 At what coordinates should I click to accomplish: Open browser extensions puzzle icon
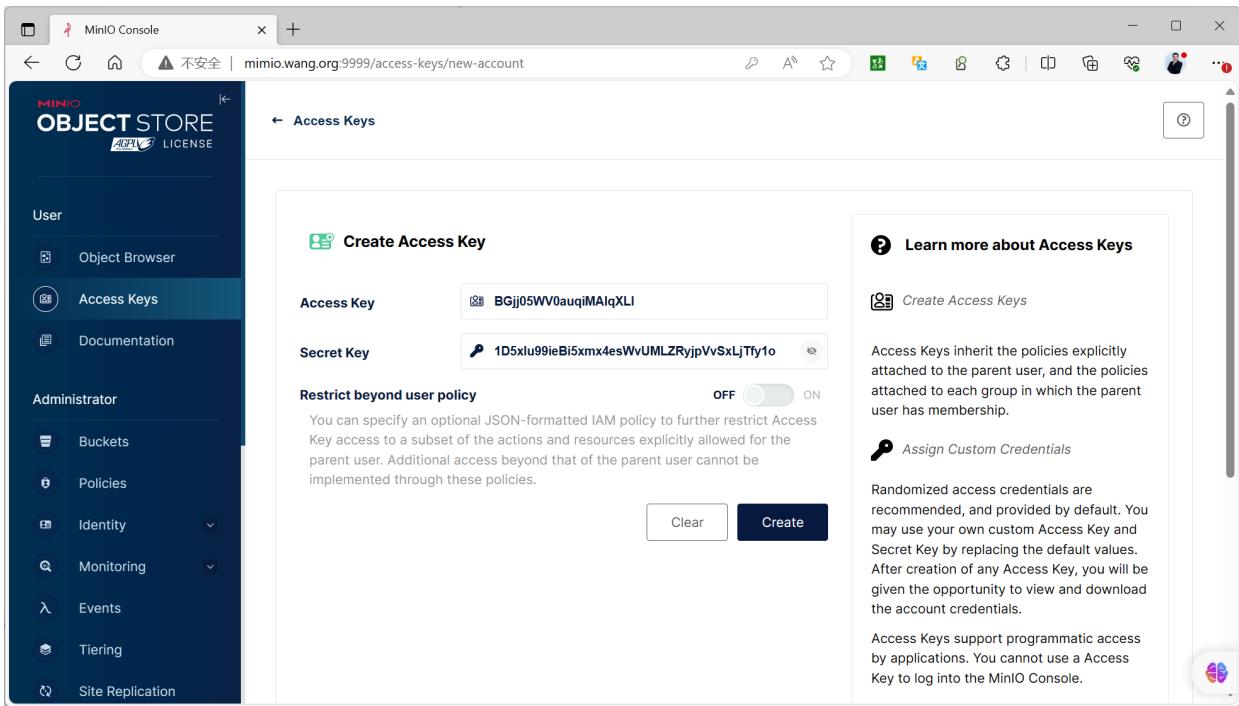tap(1005, 63)
